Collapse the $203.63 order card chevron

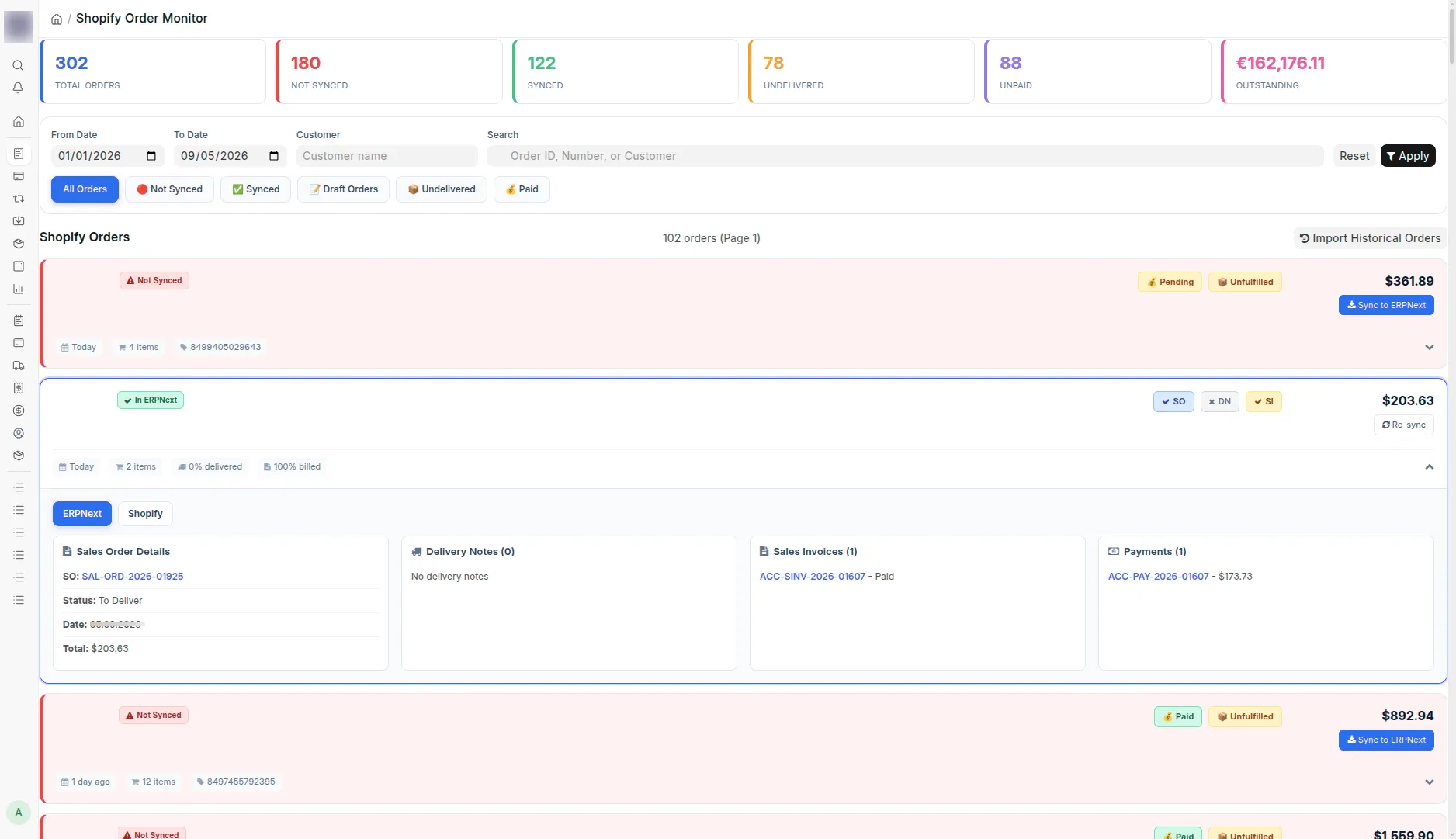tap(1430, 467)
